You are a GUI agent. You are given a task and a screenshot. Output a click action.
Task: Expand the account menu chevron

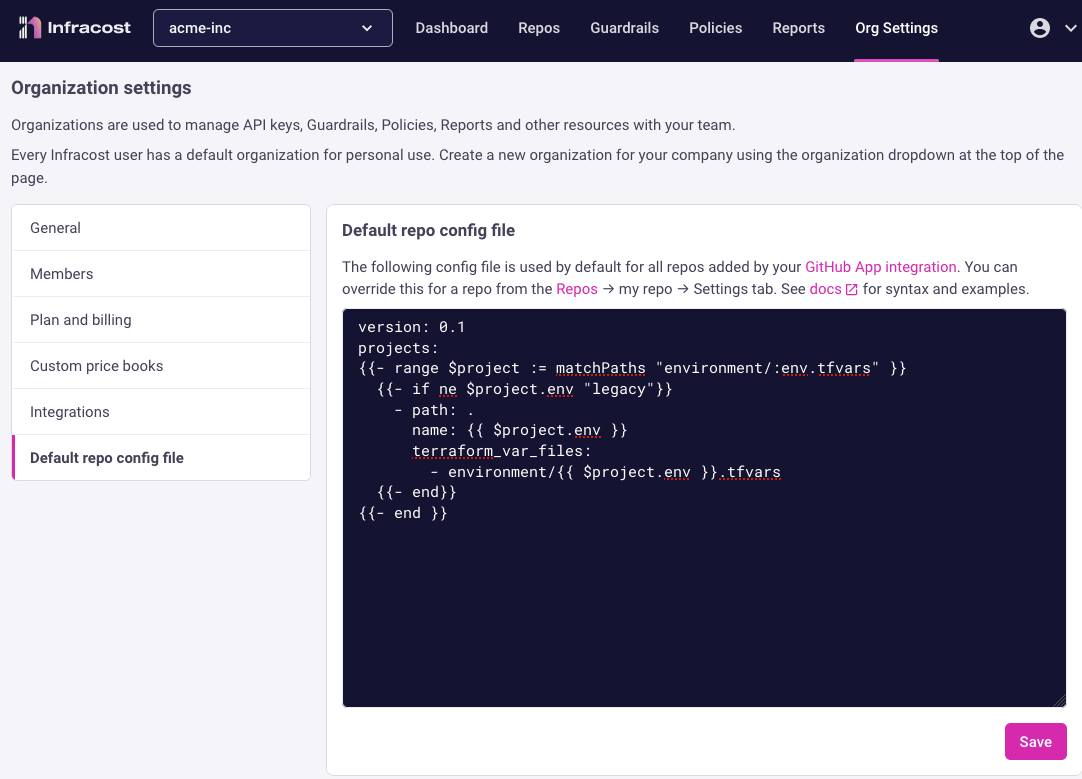point(1070,28)
